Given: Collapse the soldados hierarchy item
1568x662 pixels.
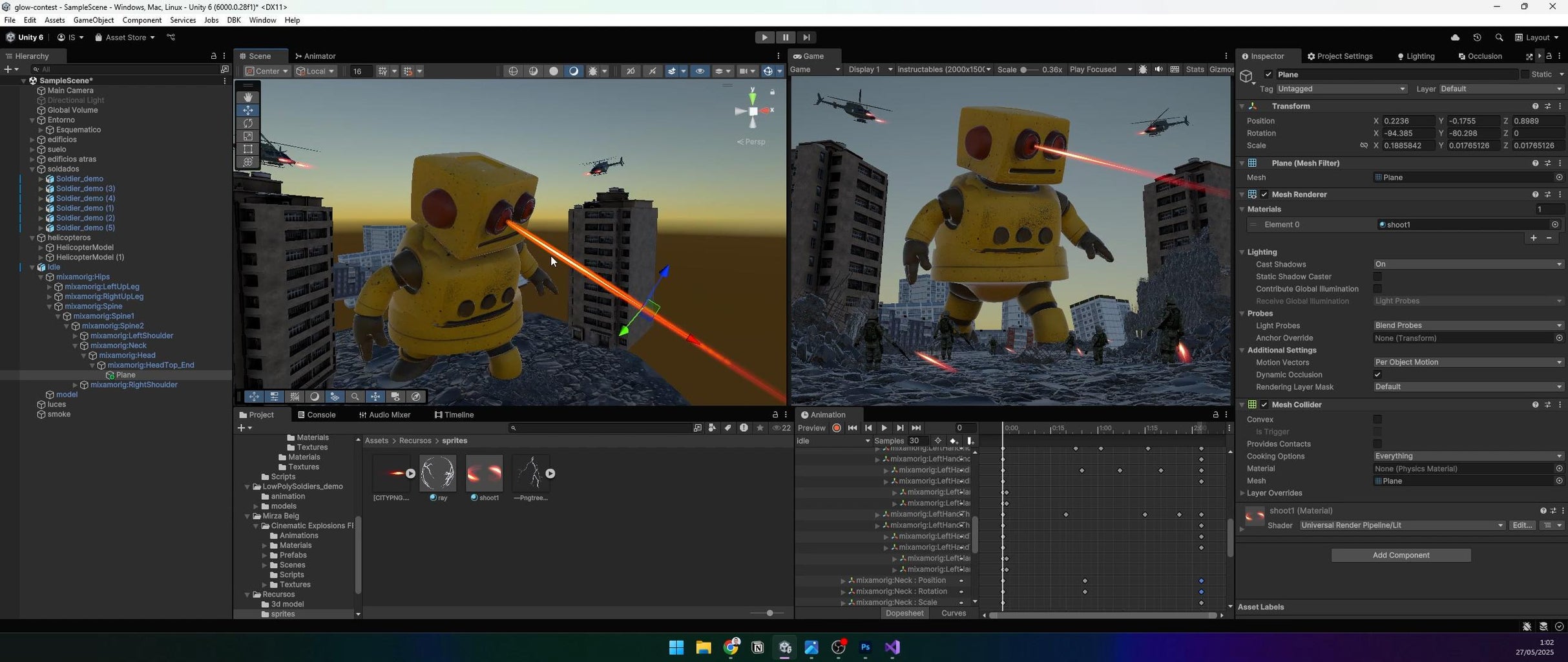Looking at the screenshot, I should (32, 169).
